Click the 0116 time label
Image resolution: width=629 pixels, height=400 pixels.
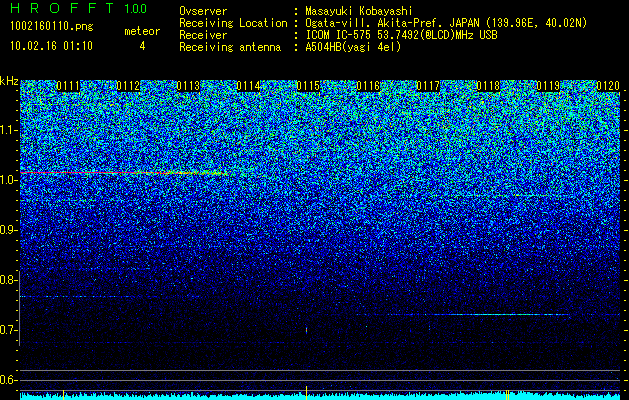point(368,86)
